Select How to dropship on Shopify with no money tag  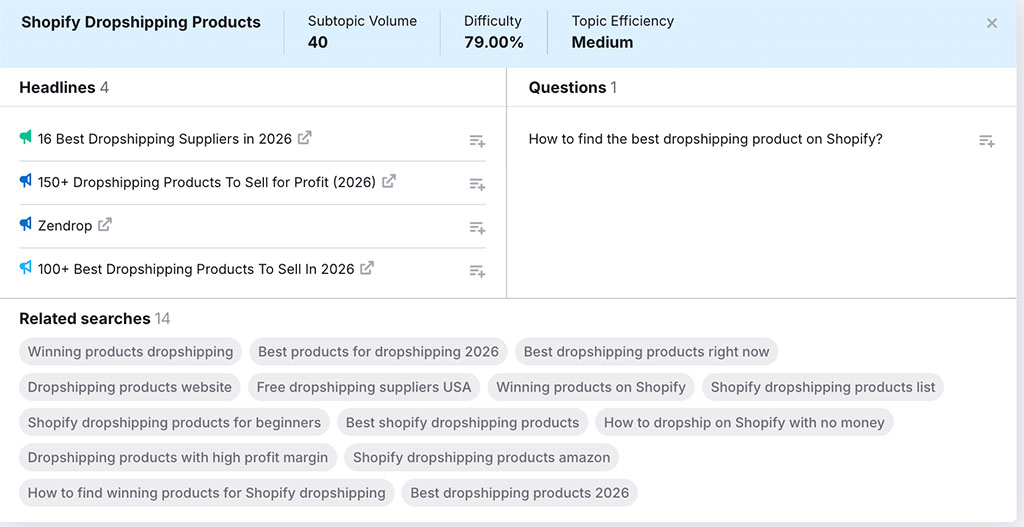click(744, 422)
